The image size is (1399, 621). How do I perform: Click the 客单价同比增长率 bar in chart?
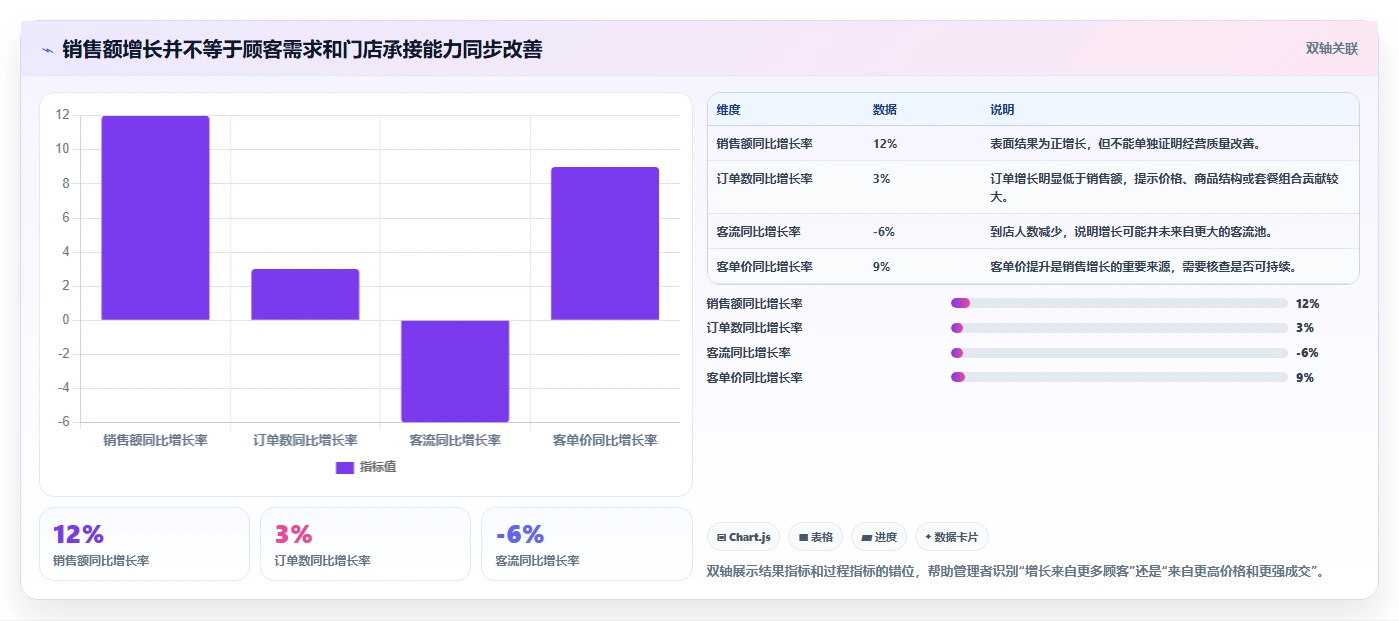pos(605,243)
